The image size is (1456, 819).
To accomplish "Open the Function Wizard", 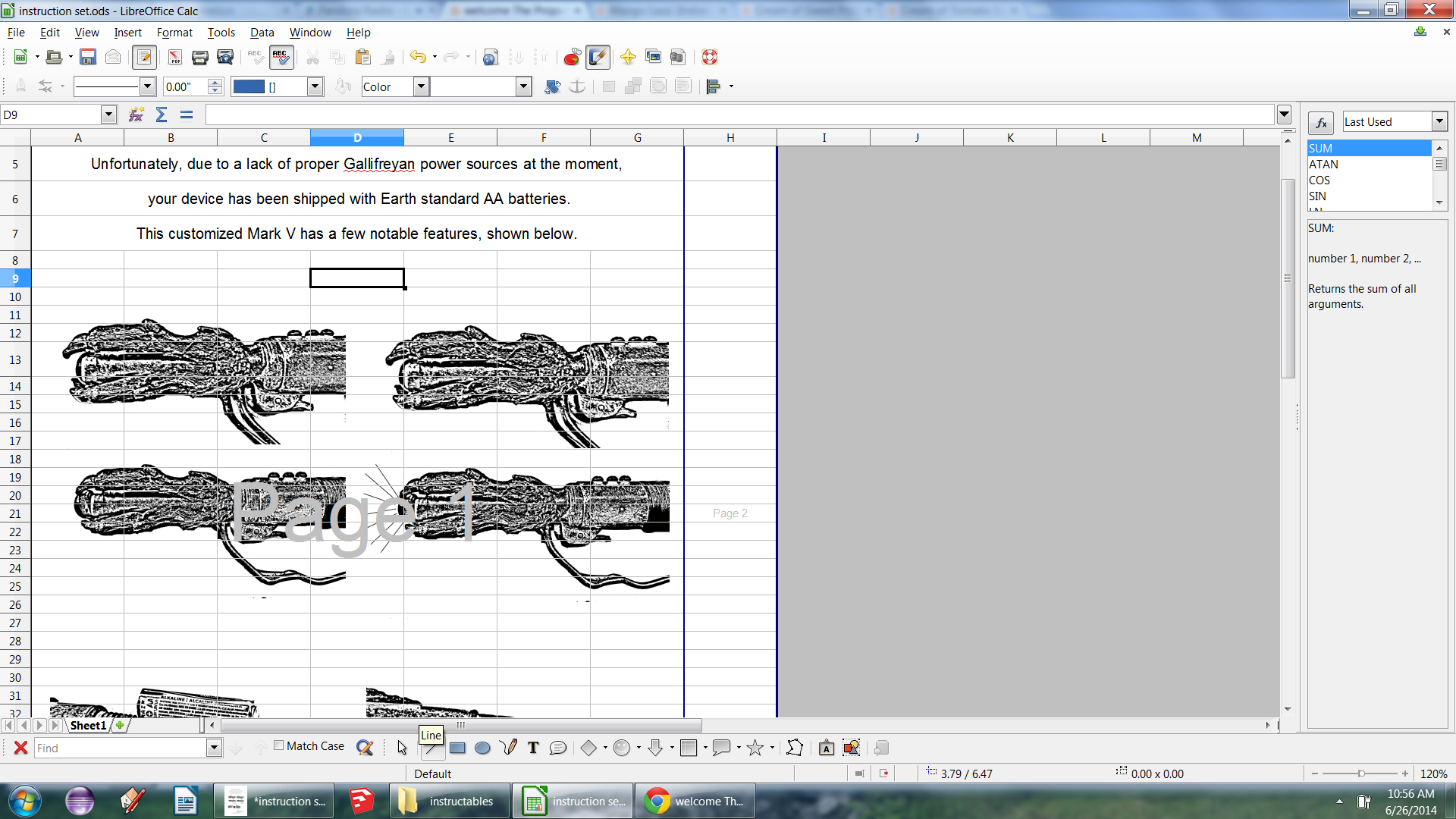I will (136, 115).
